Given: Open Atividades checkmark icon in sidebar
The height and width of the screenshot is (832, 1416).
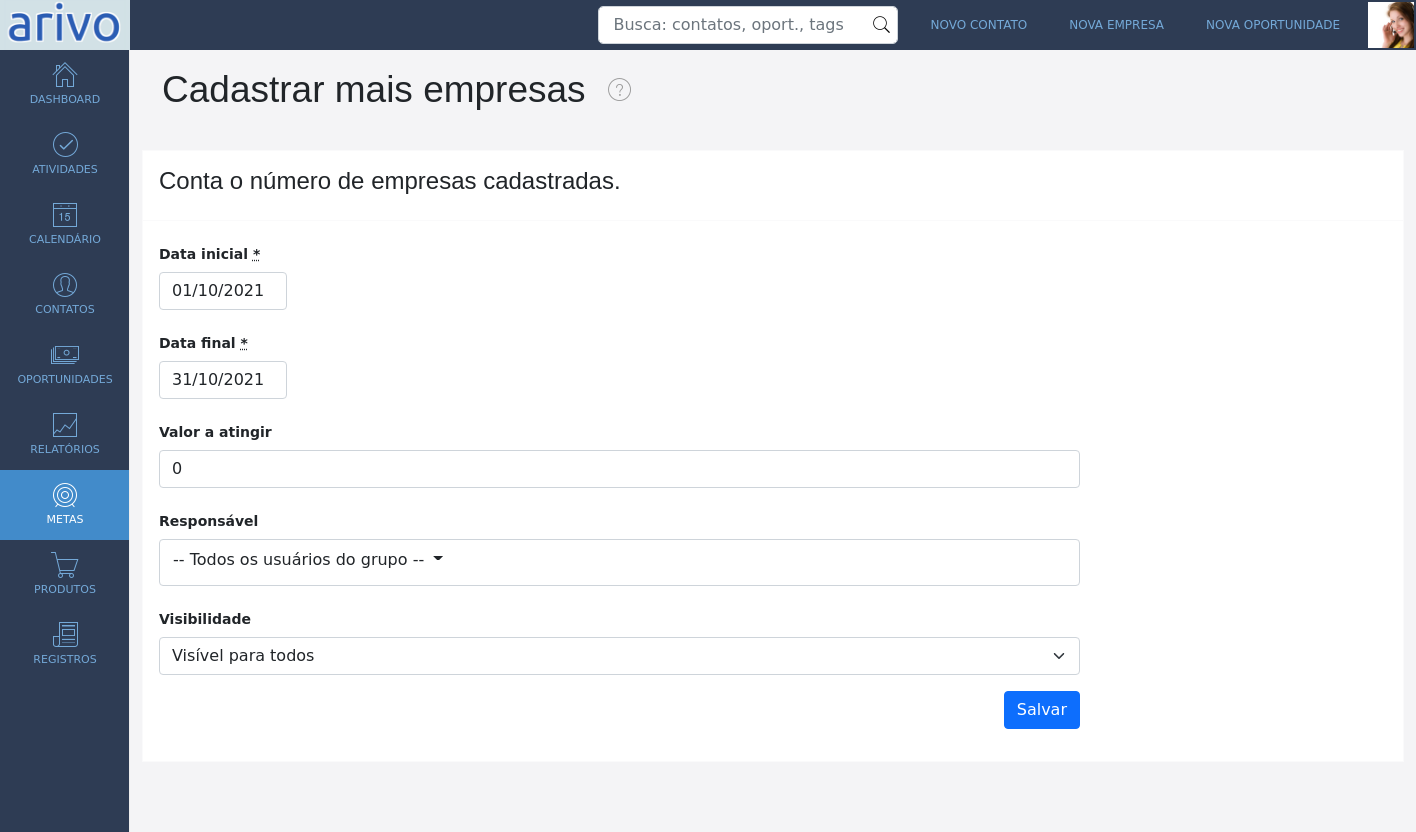Looking at the screenshot, I should coord(65,145).
